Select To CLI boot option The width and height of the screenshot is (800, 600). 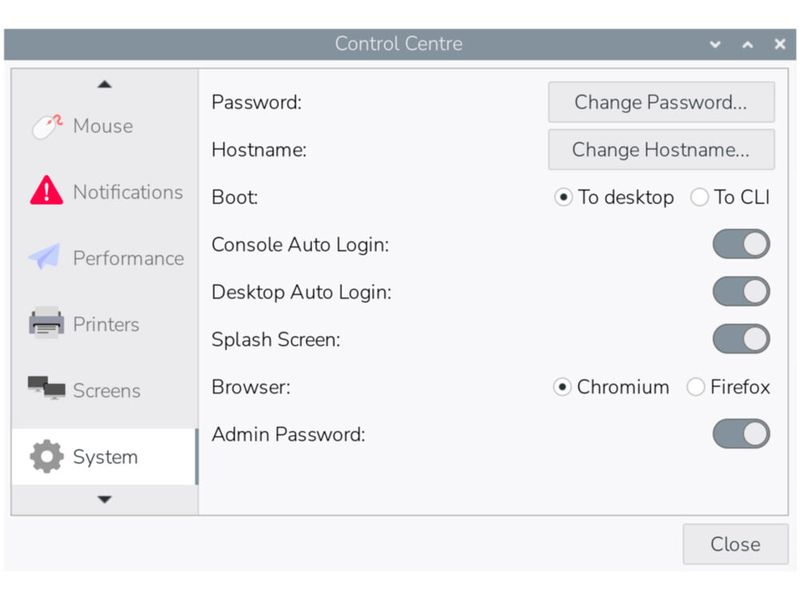(699, 197)
